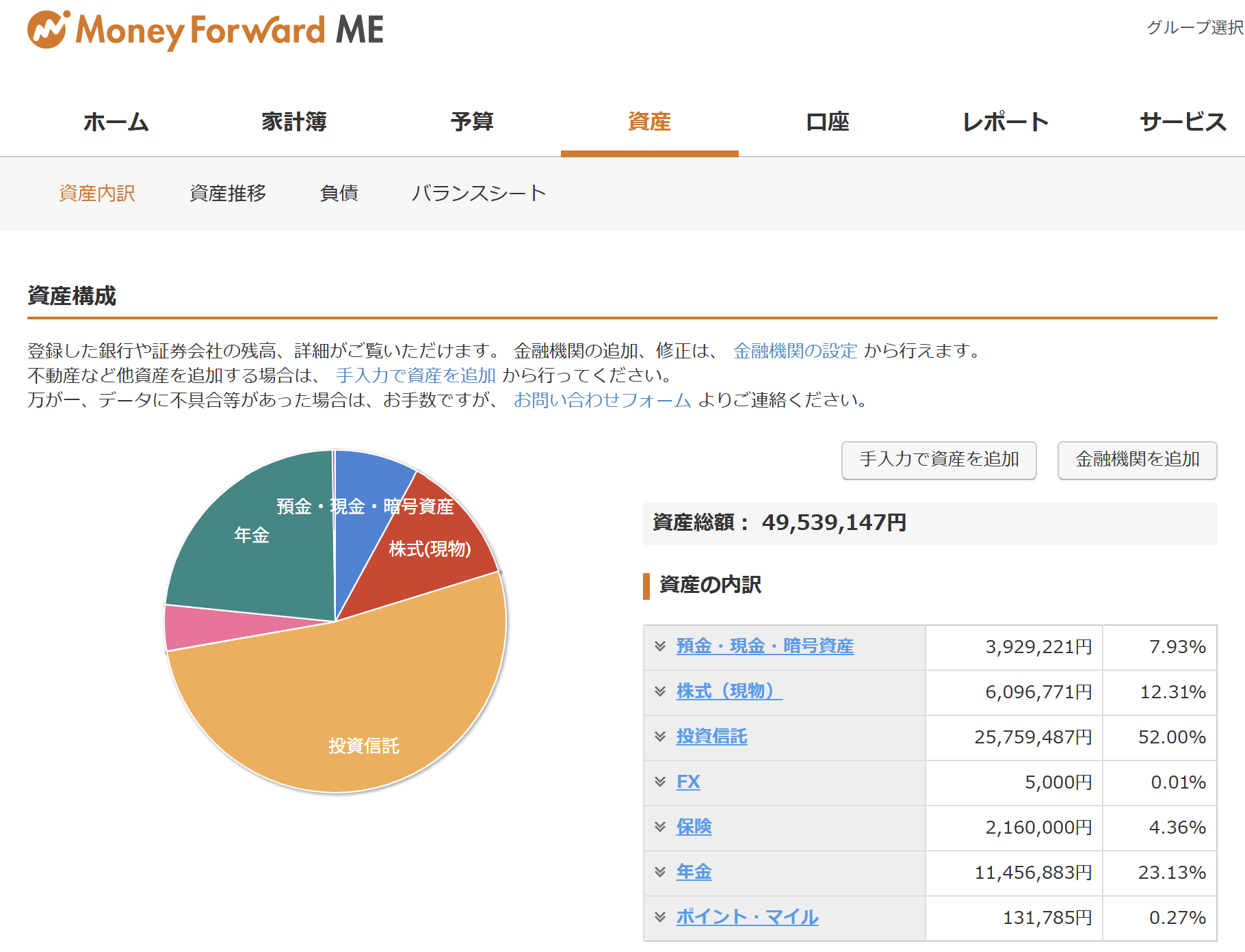Expand the 年金 row chevron

pos(660,872)
